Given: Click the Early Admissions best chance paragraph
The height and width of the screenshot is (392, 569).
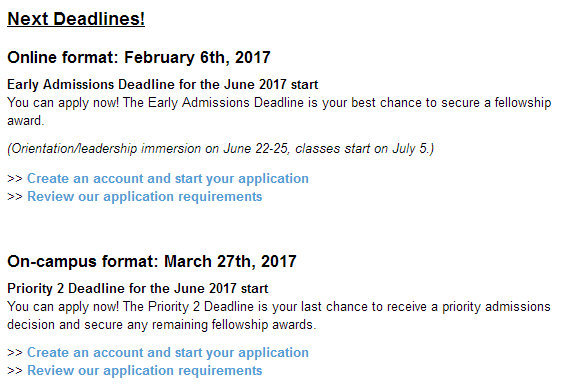Looking at the screenshot, I should click(x=279, y=111).
